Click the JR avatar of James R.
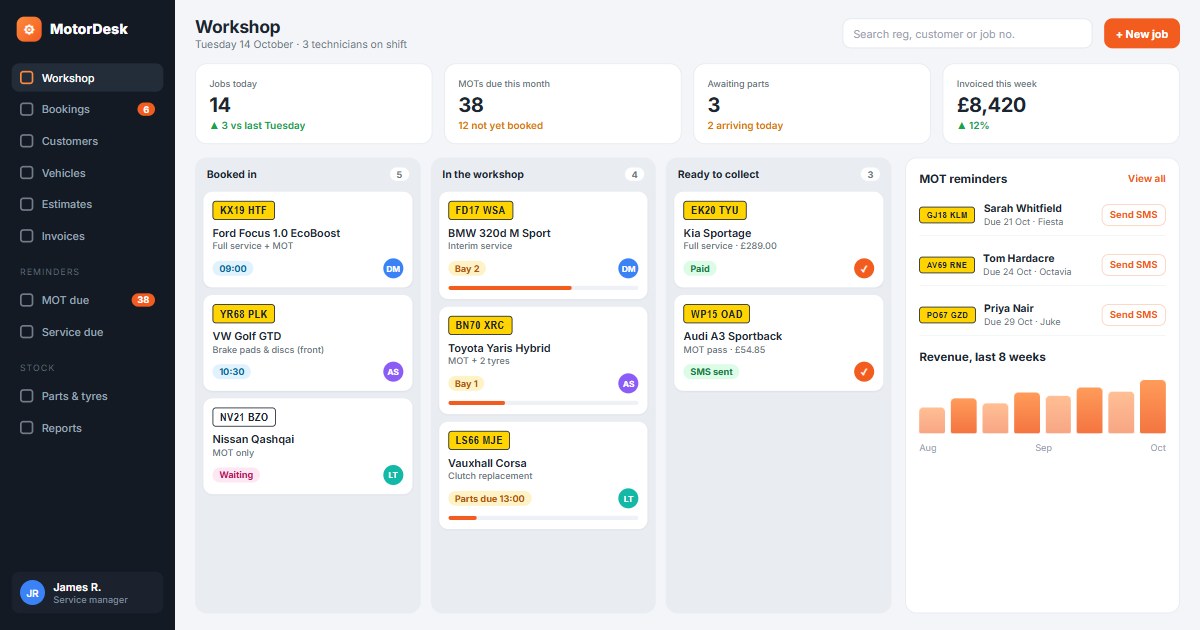The width and height of the screenshot is (1200, 630). [33, 593]
